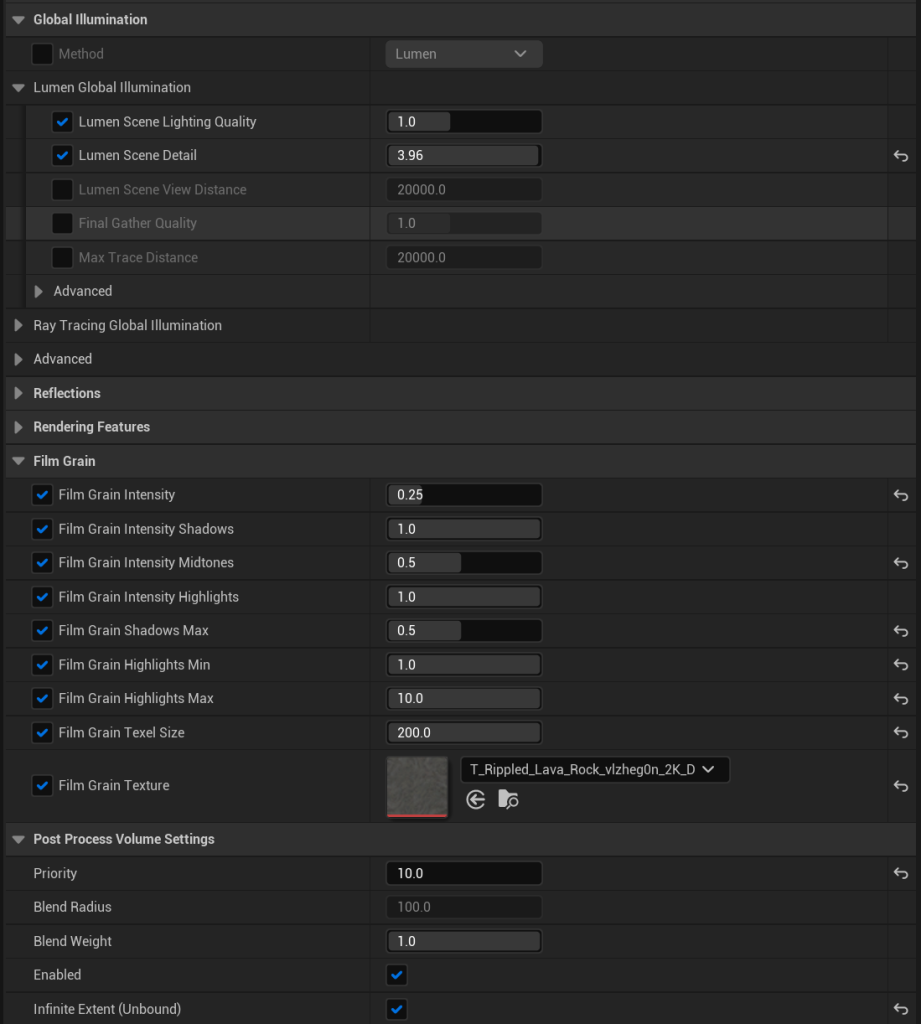Uncheck the Enabled checkbox

(397, 975)
